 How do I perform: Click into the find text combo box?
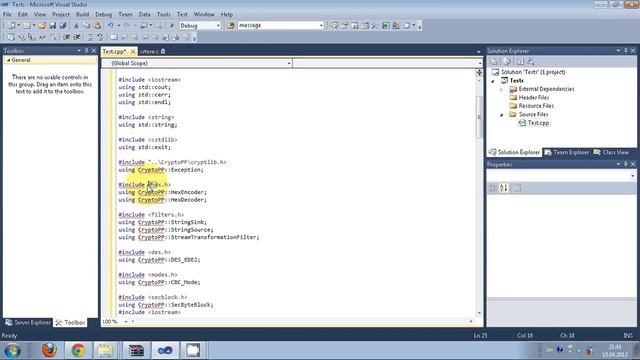pyautogui.click(x=278, y=25)
